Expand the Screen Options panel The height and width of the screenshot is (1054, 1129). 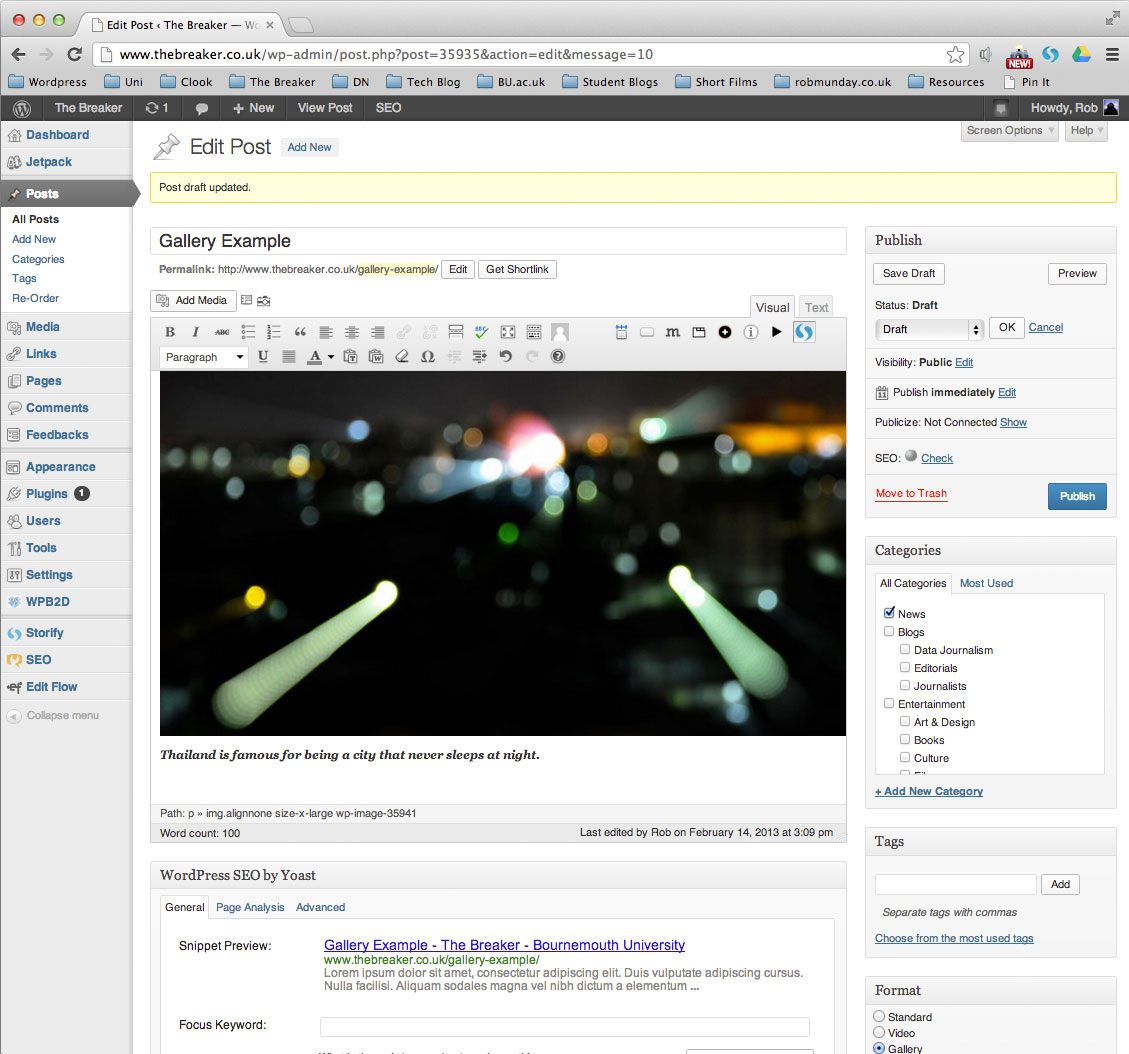point(1009,130)
